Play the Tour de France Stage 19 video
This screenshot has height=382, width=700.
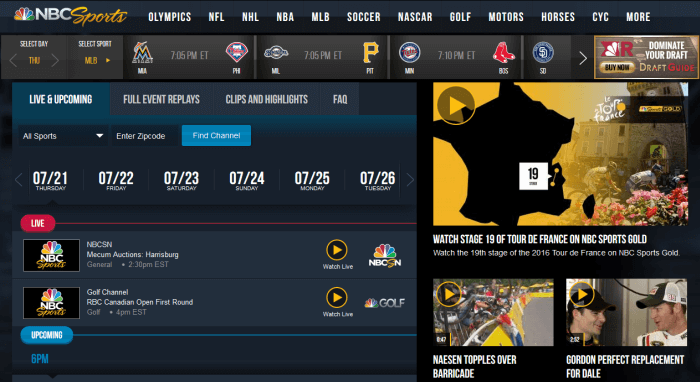point(456,105)
